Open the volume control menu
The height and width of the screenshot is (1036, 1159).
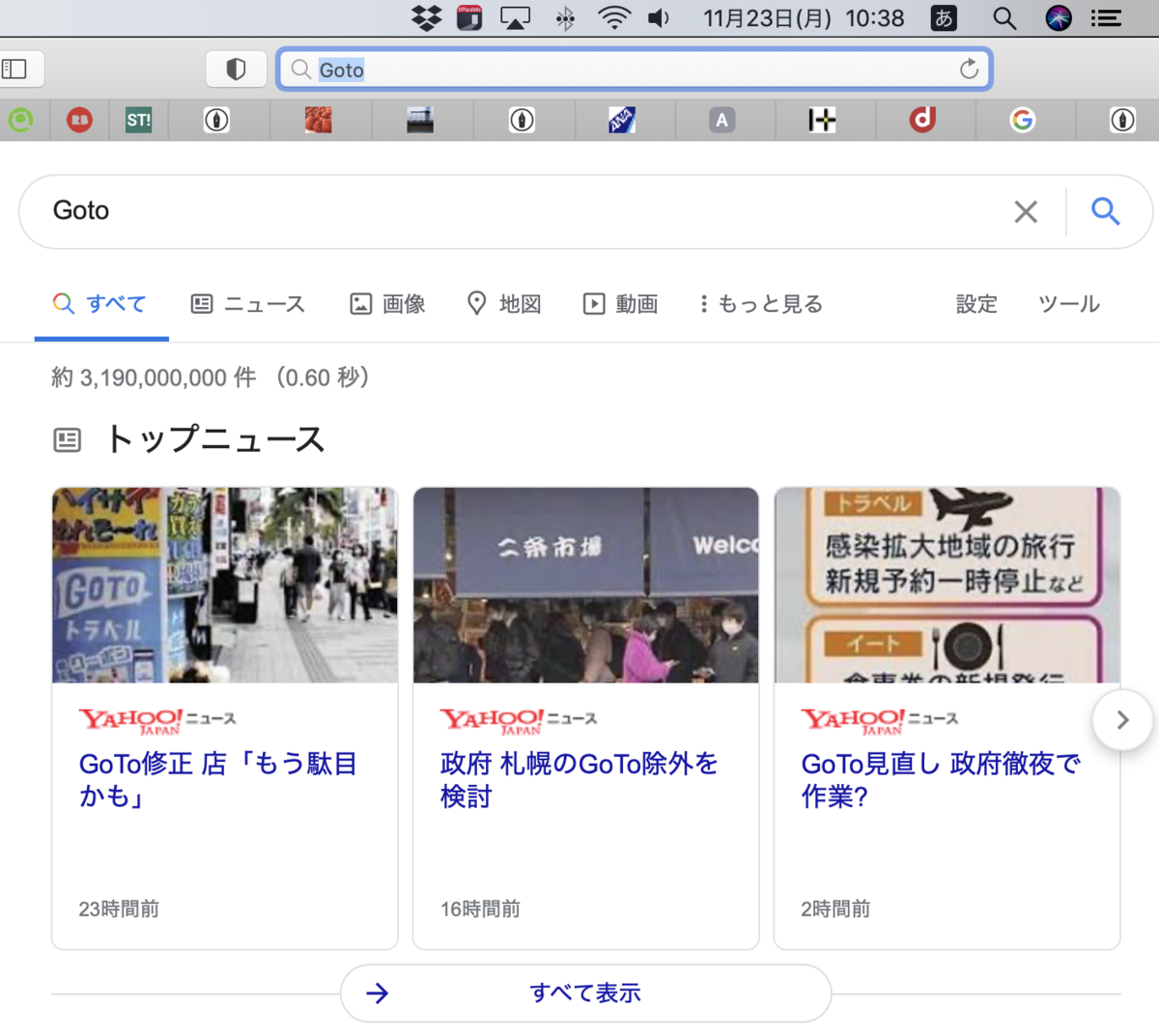[659, 17]
